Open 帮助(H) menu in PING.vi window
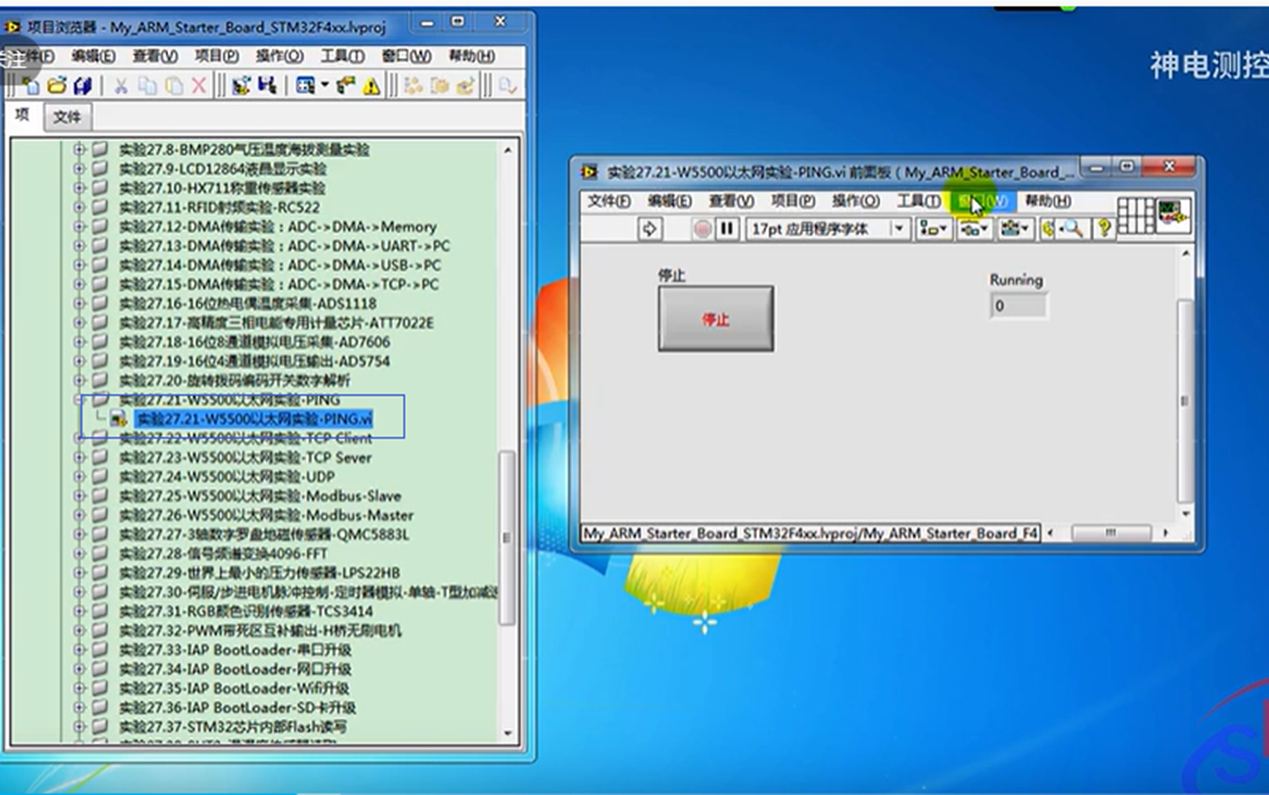Image resolution: width=1269 pixels, height=795 pixels. (1047, 201)
